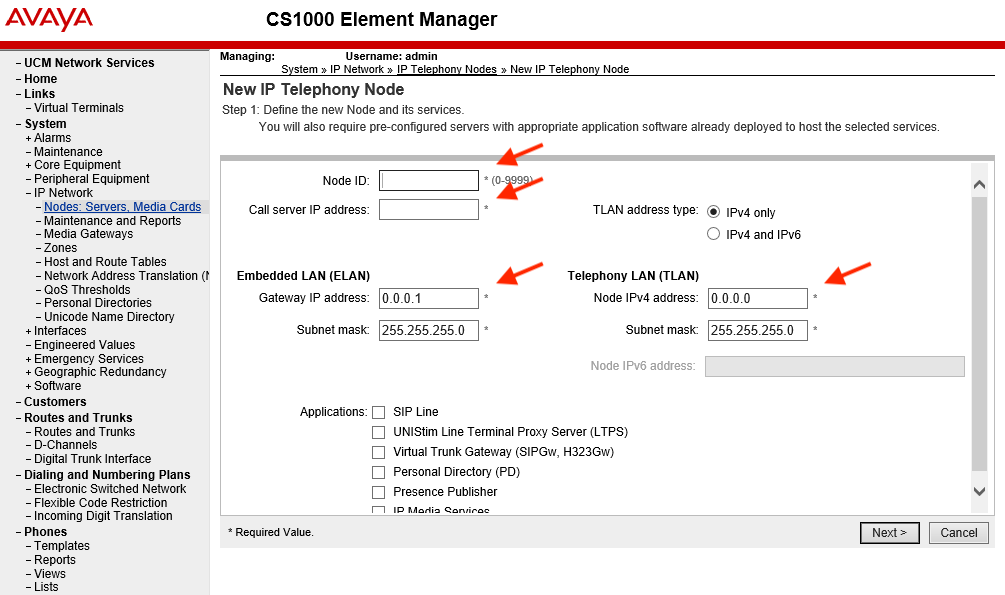Open Unicode Name Directory
This screenshot has height=595, width=1005.
click(109, 317)
